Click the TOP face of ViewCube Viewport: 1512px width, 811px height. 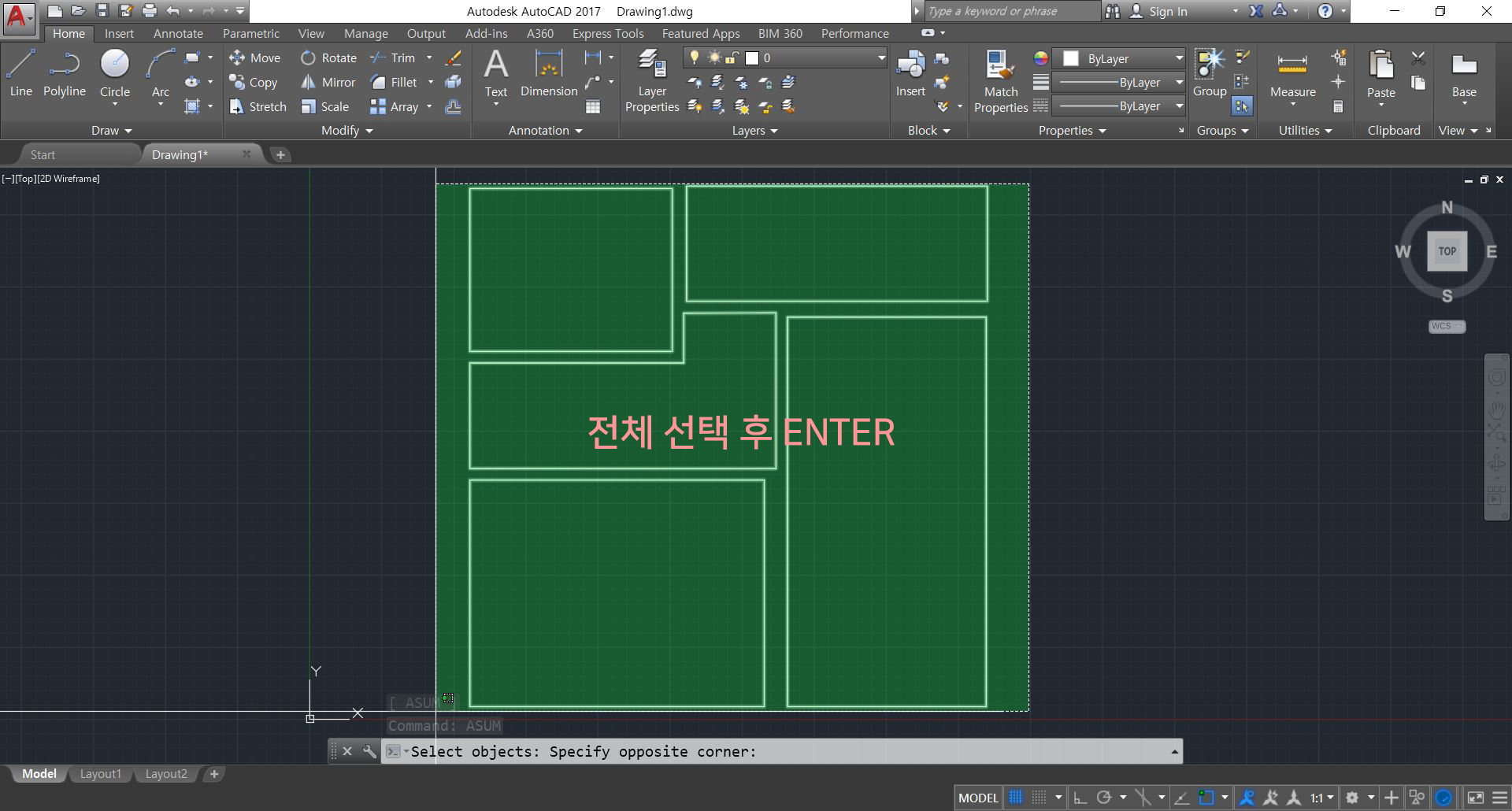coord(1447,251)
